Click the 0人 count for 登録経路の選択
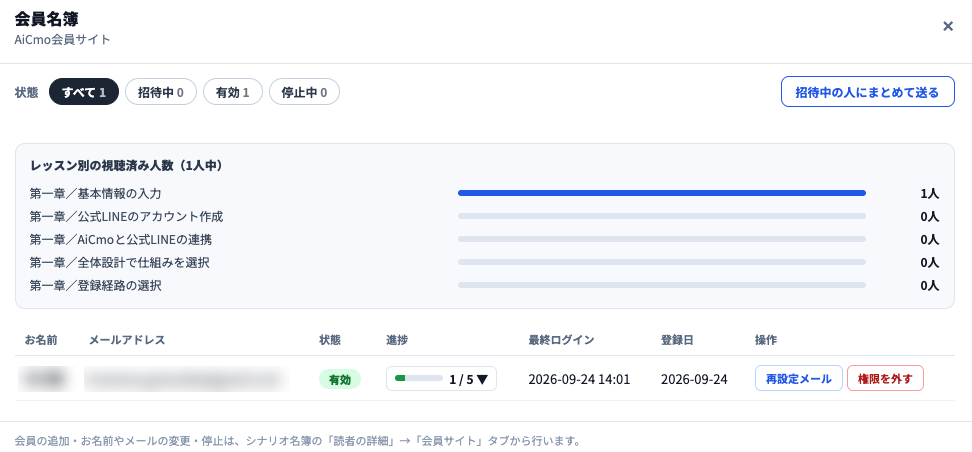Image resolution: width=972 pixels, height=452 pixels. (x=929, y=286)
